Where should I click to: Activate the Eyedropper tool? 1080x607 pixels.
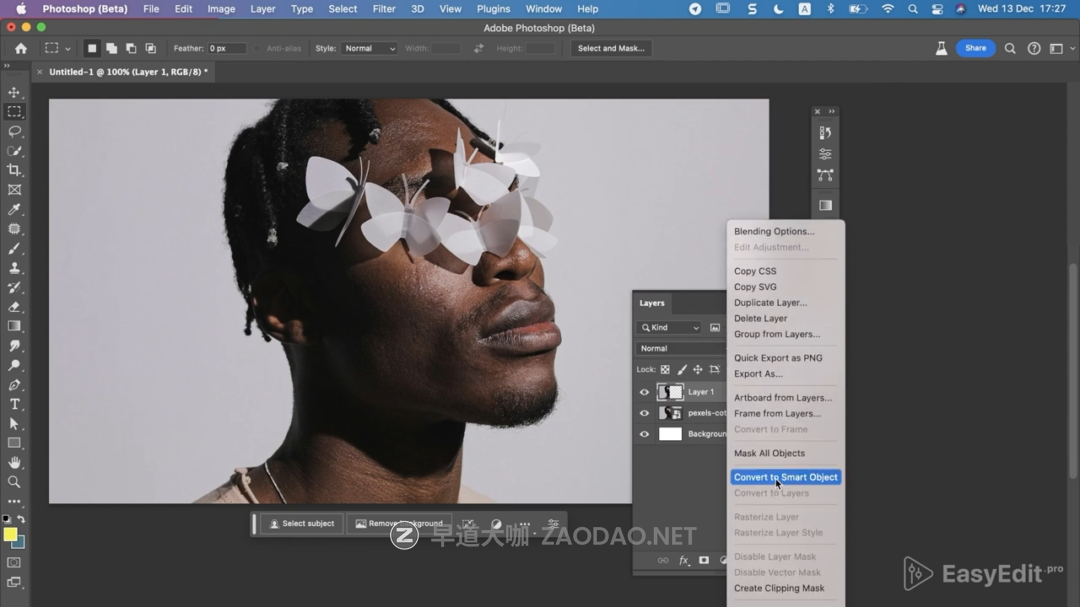click(14, 209)
